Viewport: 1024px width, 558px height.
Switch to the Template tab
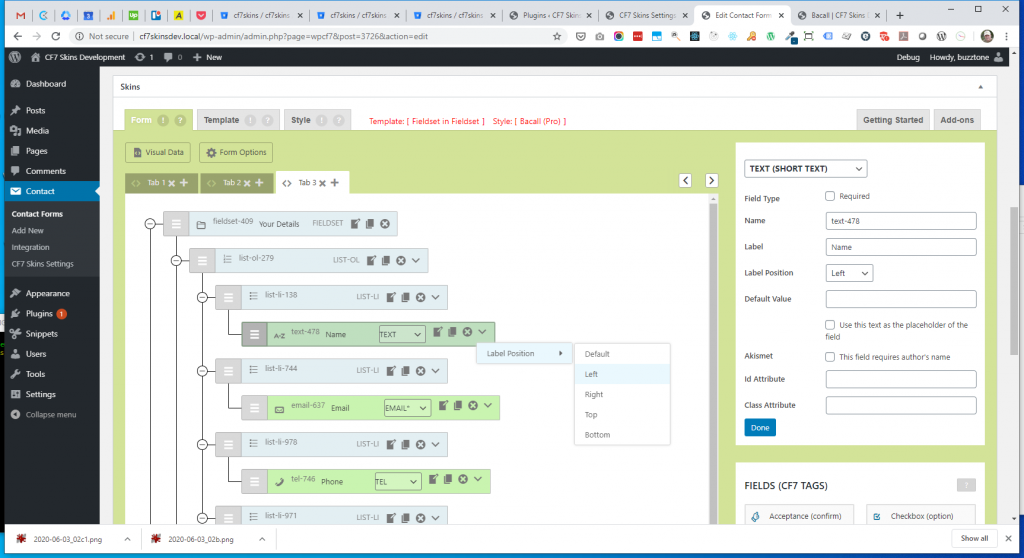tap(221, 120)
